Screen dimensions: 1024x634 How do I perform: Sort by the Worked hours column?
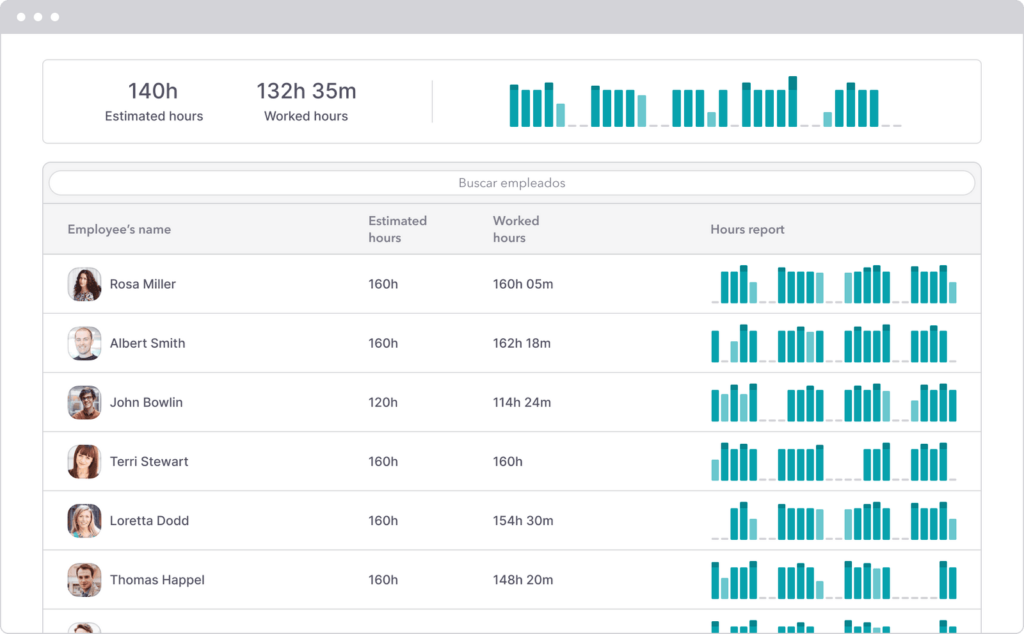click(516, 229)
